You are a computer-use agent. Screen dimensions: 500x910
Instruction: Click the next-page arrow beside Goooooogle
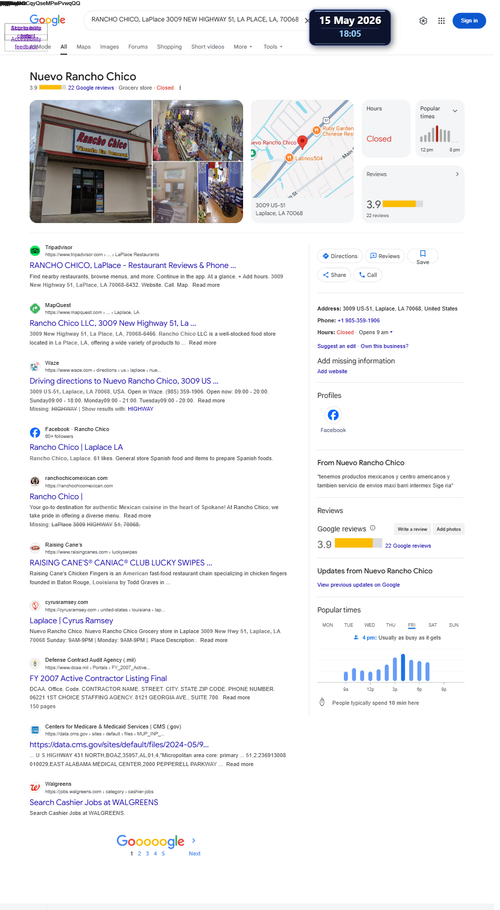coord(194,840)
